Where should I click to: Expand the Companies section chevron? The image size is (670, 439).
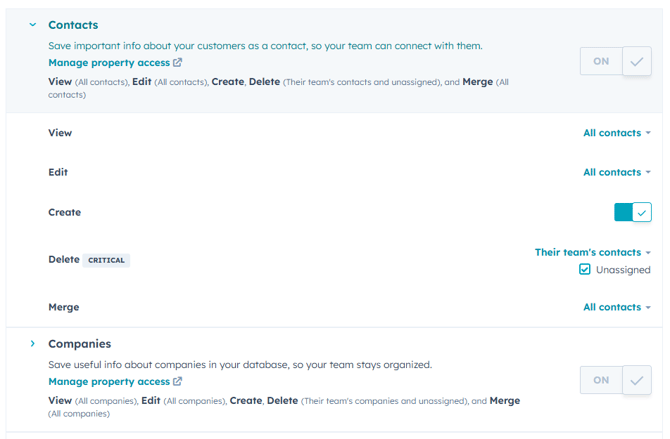[x=32, y=343]
